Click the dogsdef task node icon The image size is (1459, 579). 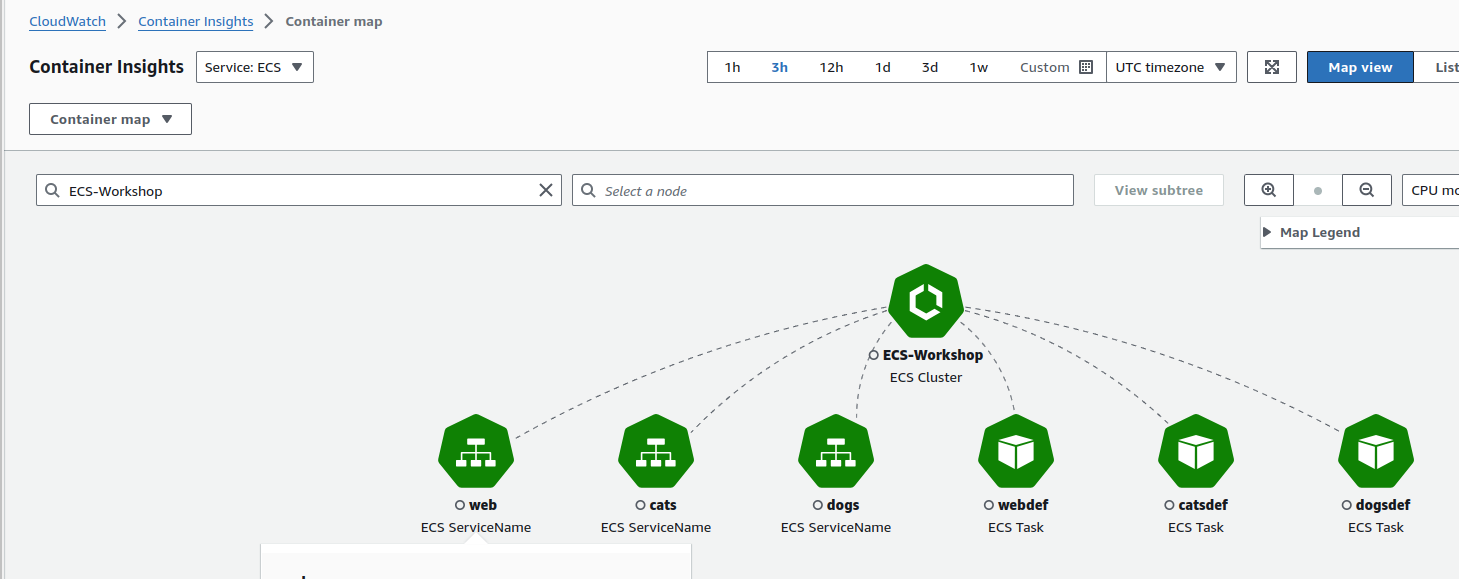click(1376, 452)
